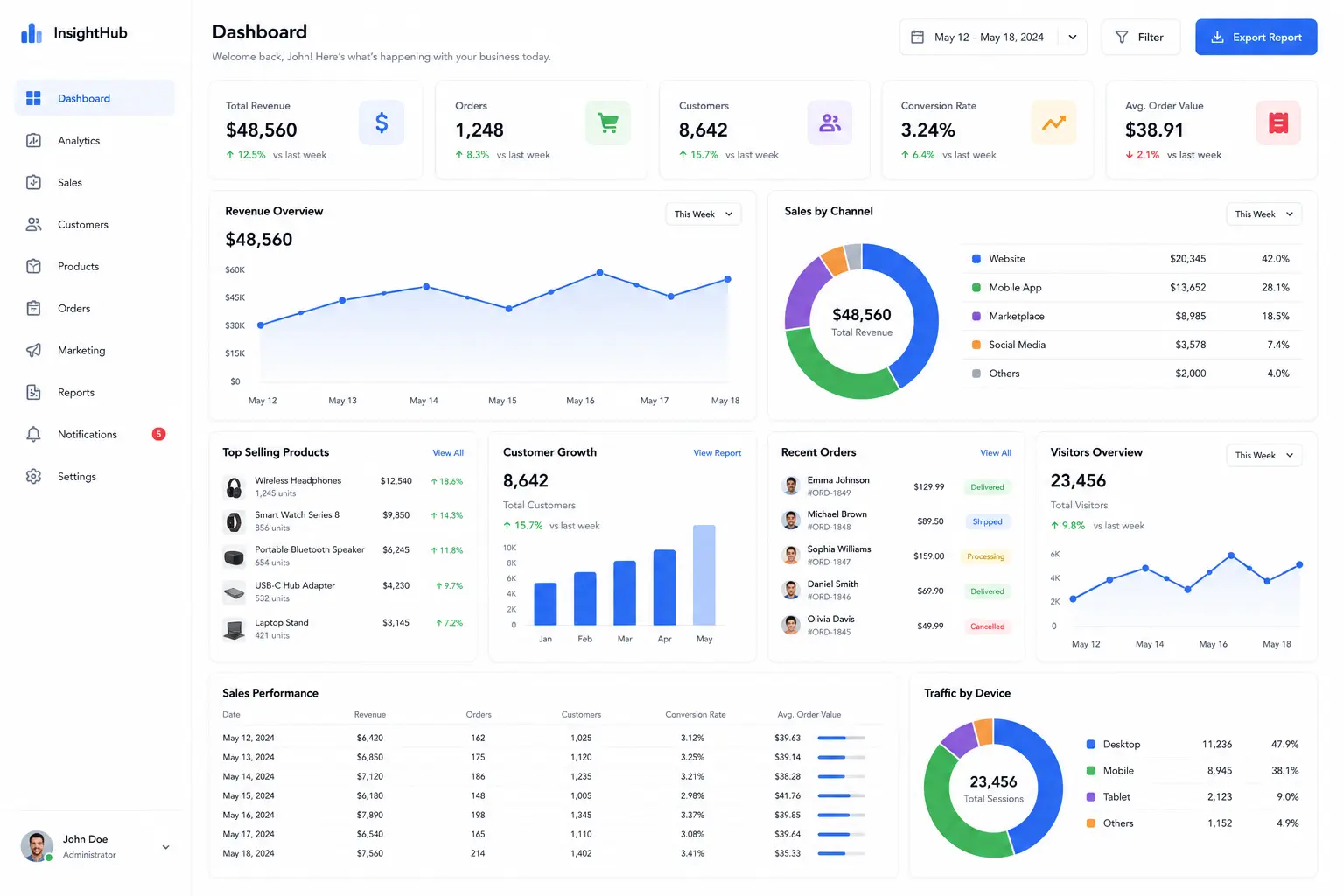Click John Doe's profile avatar
1344x896 pixels.
37,846
